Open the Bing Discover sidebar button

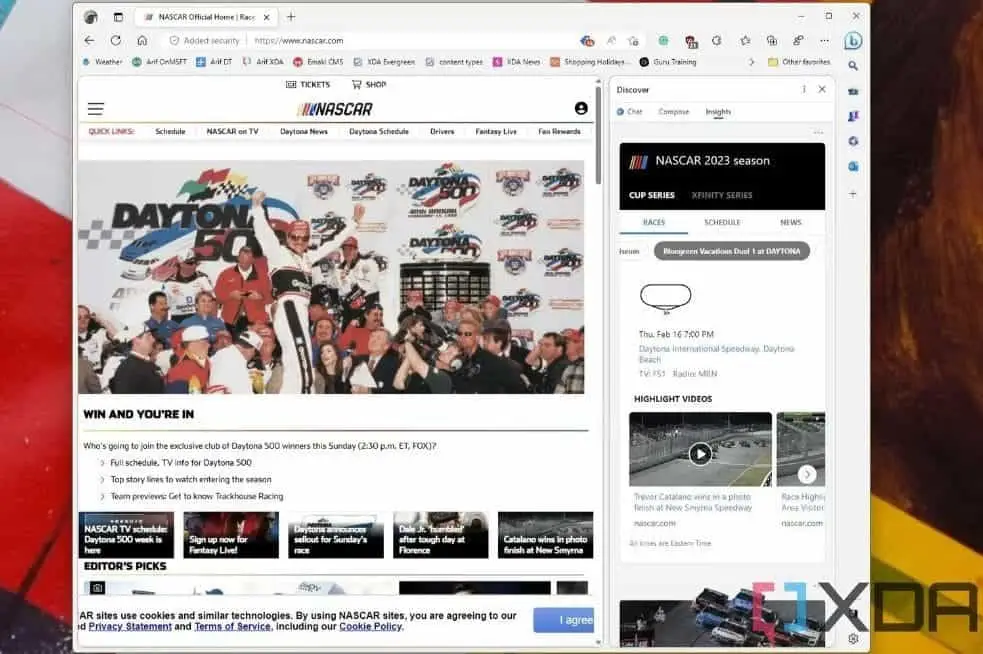[x=853, y=41]
